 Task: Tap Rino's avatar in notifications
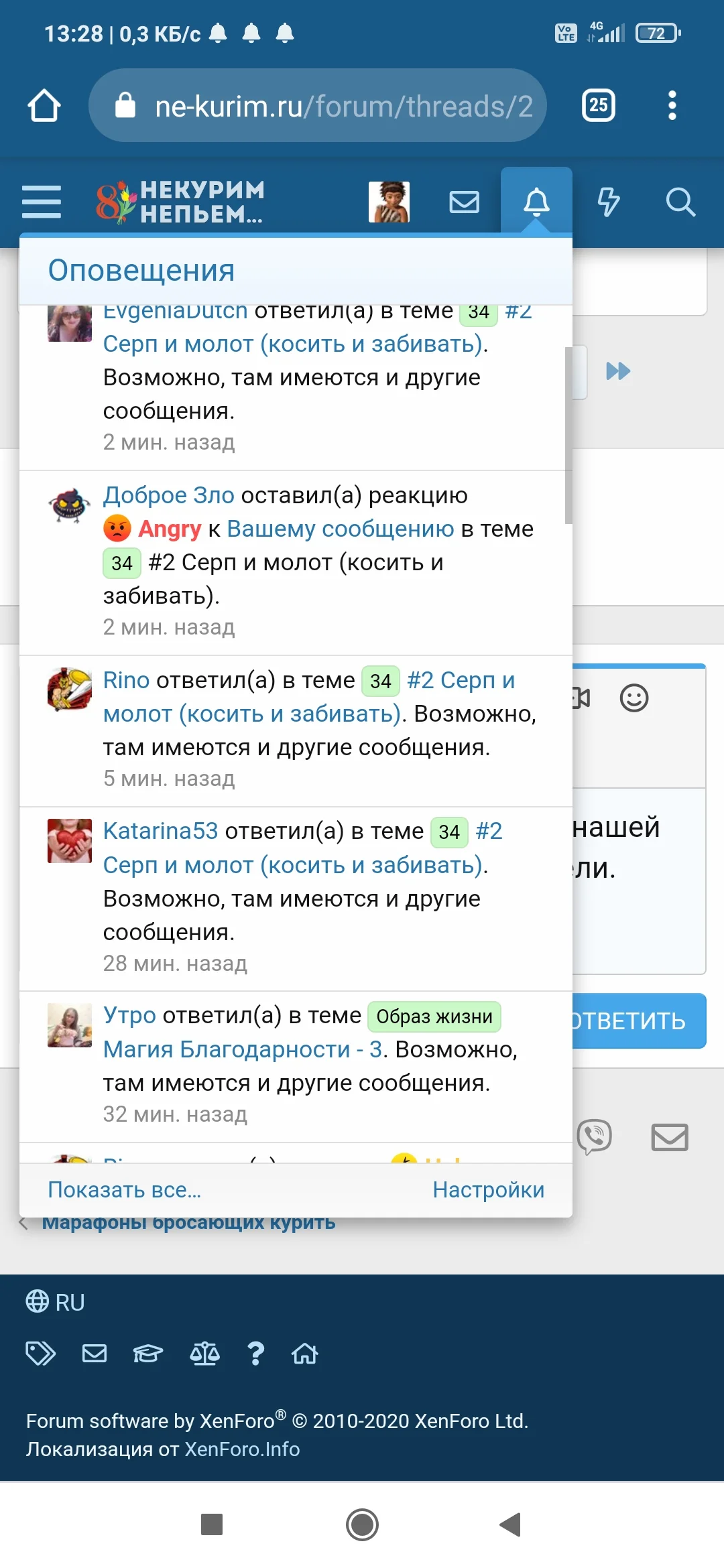[x=70, y=690]
